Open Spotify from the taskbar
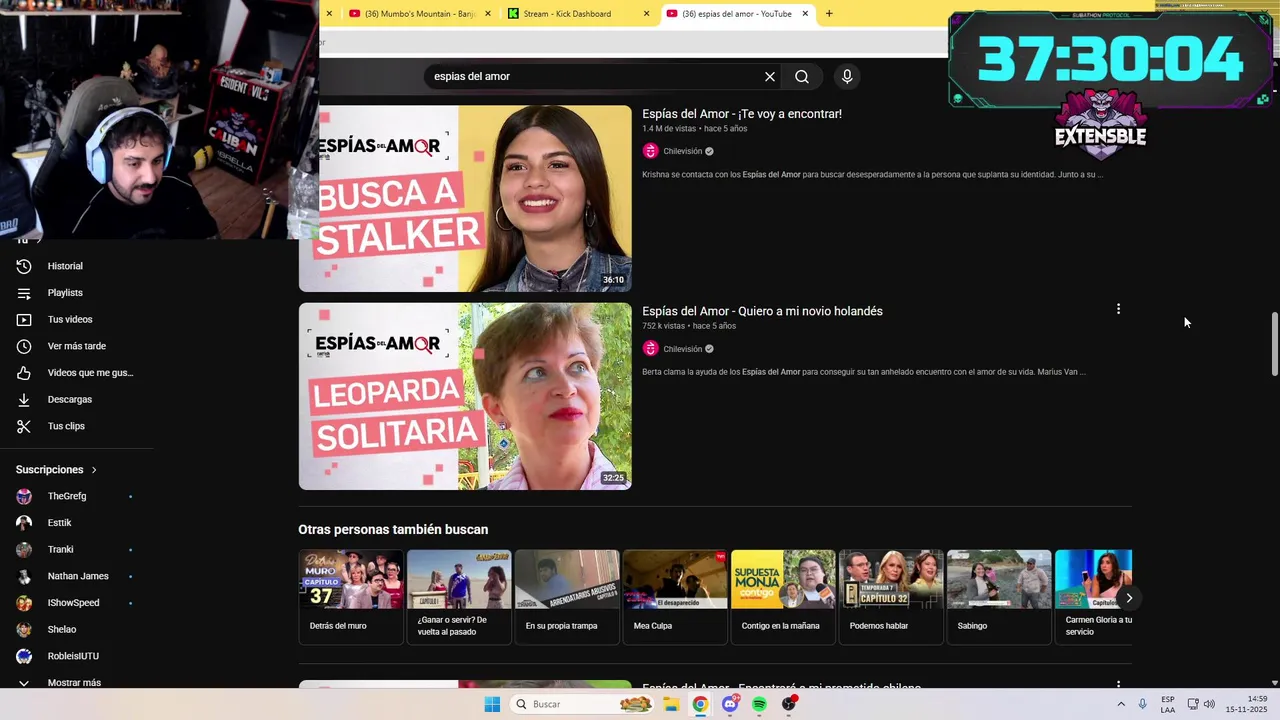This screenshot has height=720, width=1280. (x=759, y=704)
